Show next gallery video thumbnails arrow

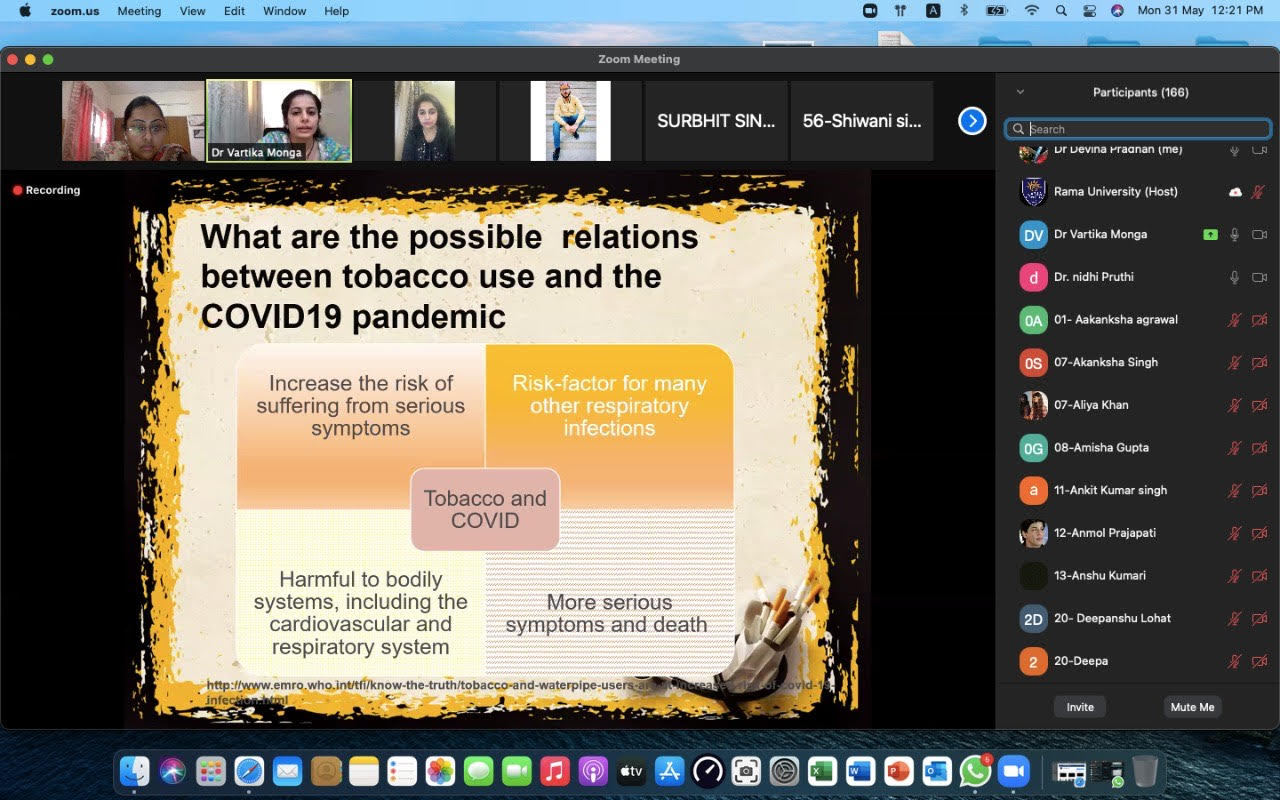[972, 121]
